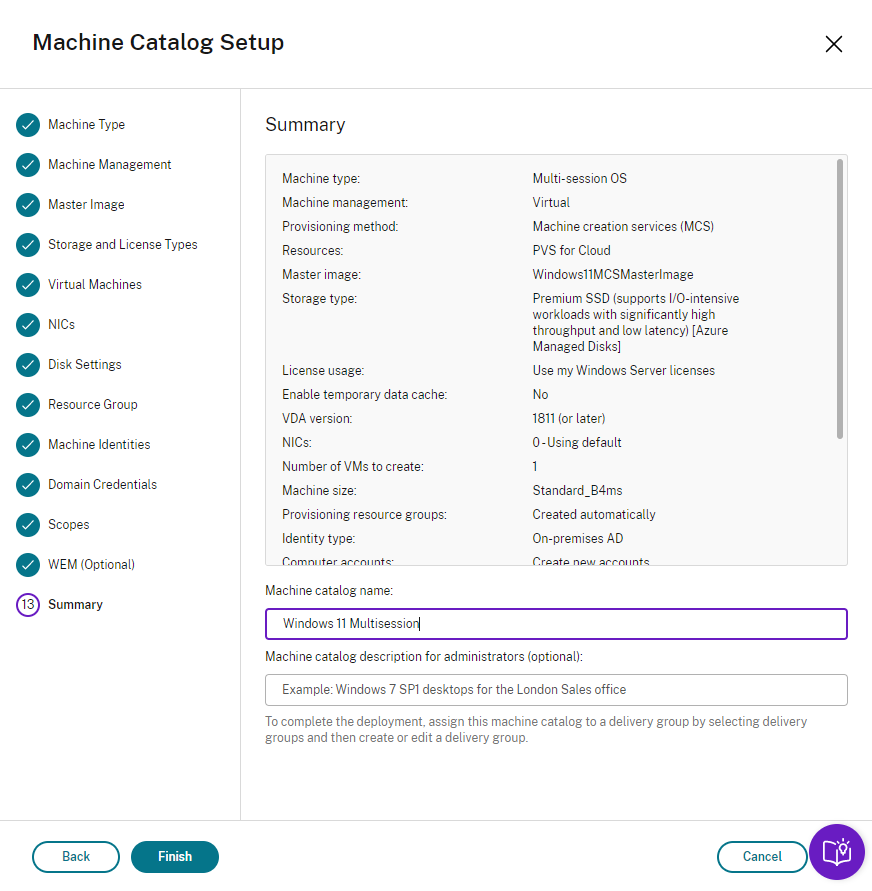Click the Machine Identities checkmark icon
Viewport: 872px width, 891px height.
pos(28,445)
